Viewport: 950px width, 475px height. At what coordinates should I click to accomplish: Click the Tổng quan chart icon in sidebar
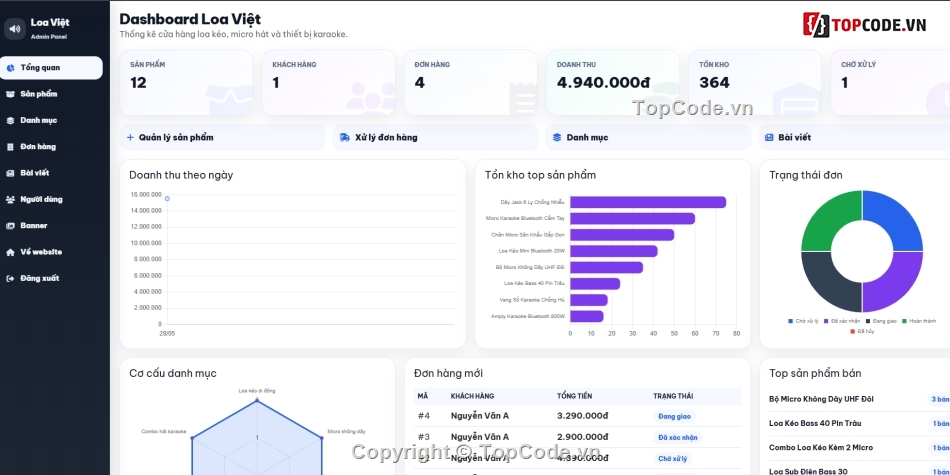point(10,68)
